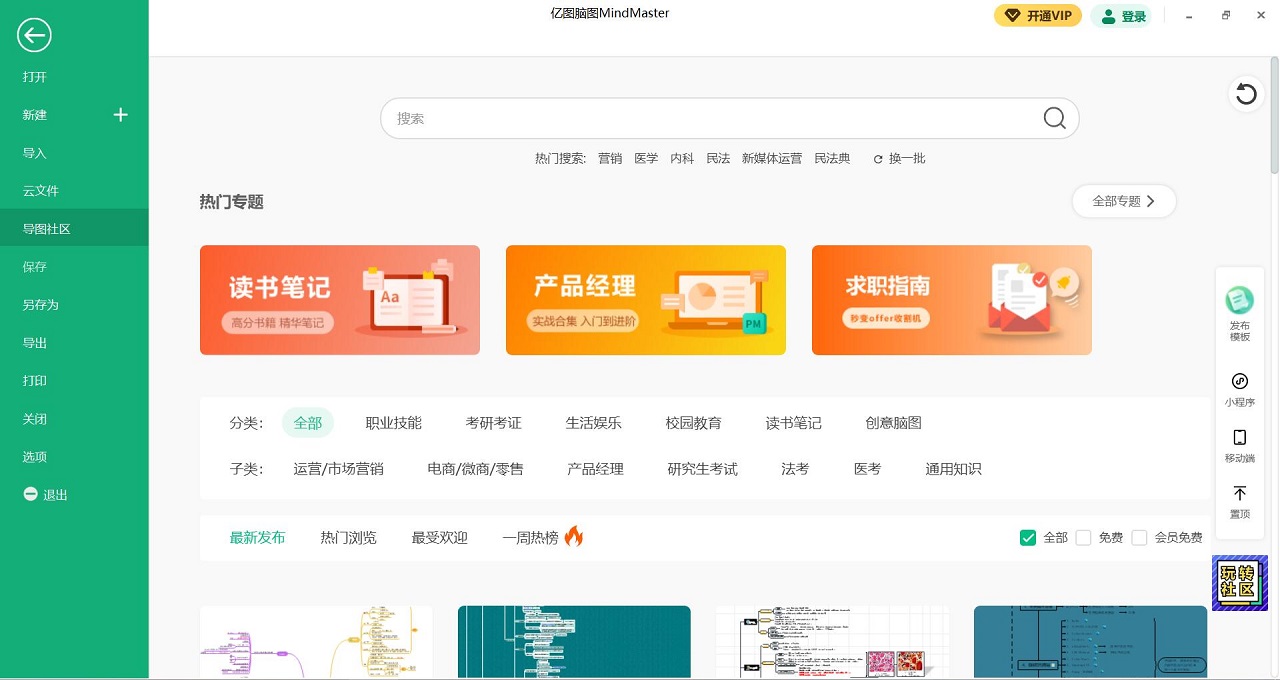Select 产品经理 subcategory filter
The height and width of the screenshot is (680, 1280).
(x=595, y=469)
